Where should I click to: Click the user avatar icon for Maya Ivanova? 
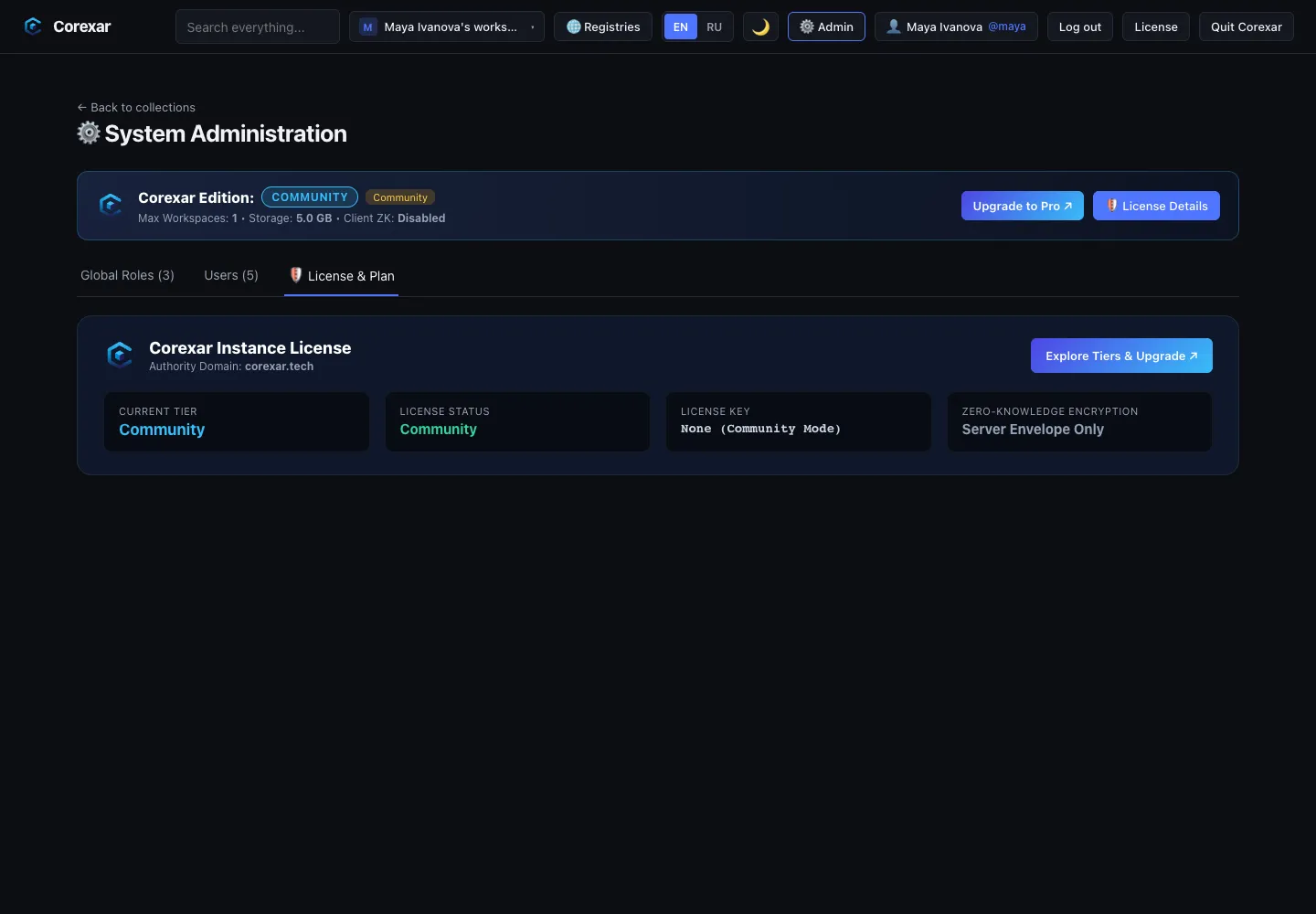(894, 27)
